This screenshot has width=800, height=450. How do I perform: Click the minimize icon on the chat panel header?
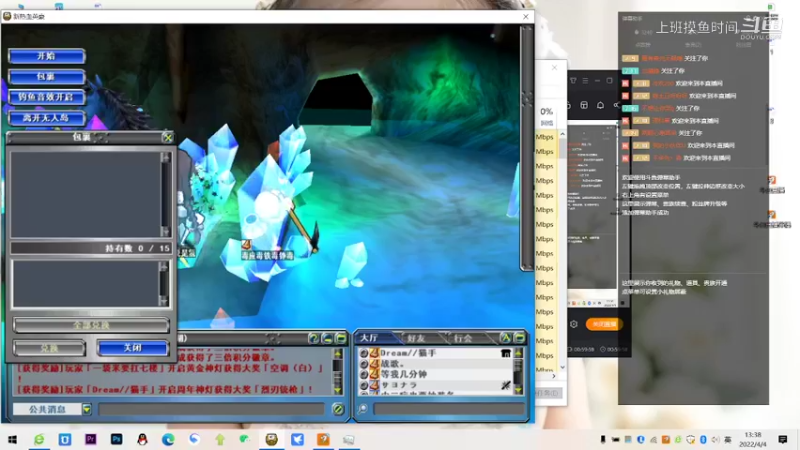tap(327, 338)
